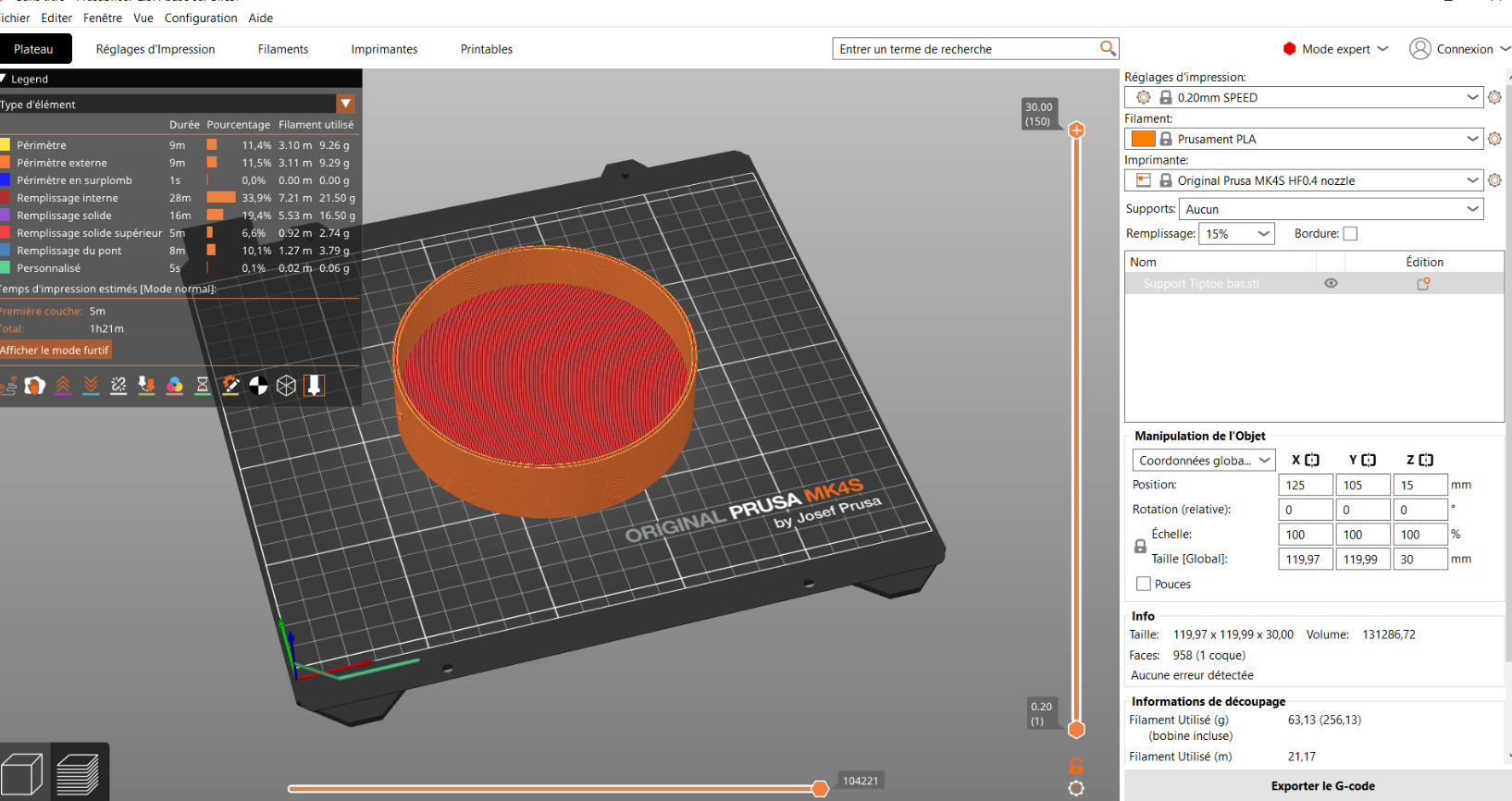
Task: Toggle the retractions double-up-arrow icon
Action: tap(63, 386)
